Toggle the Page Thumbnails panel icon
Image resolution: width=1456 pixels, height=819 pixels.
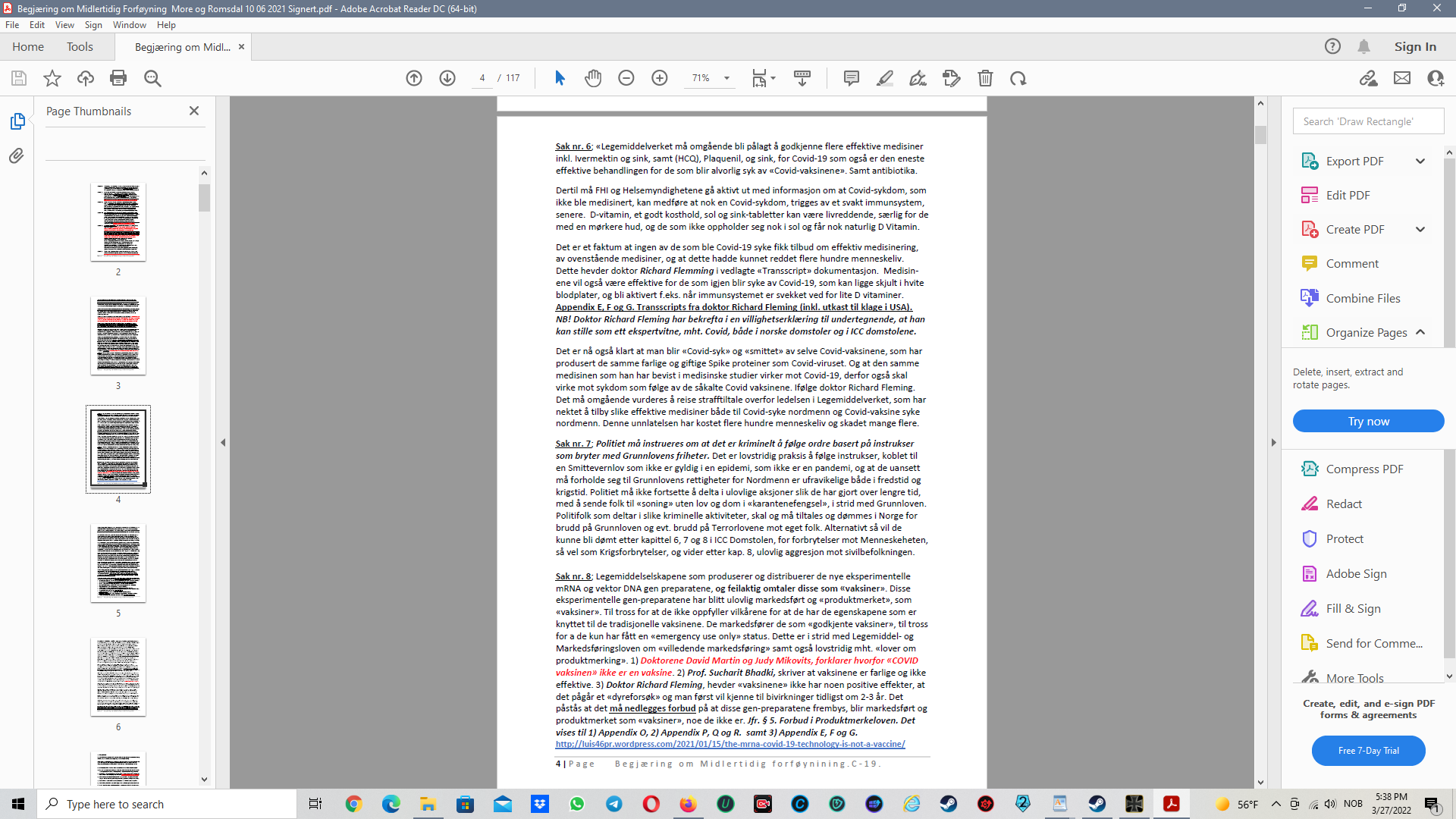[x=17, y=121]
